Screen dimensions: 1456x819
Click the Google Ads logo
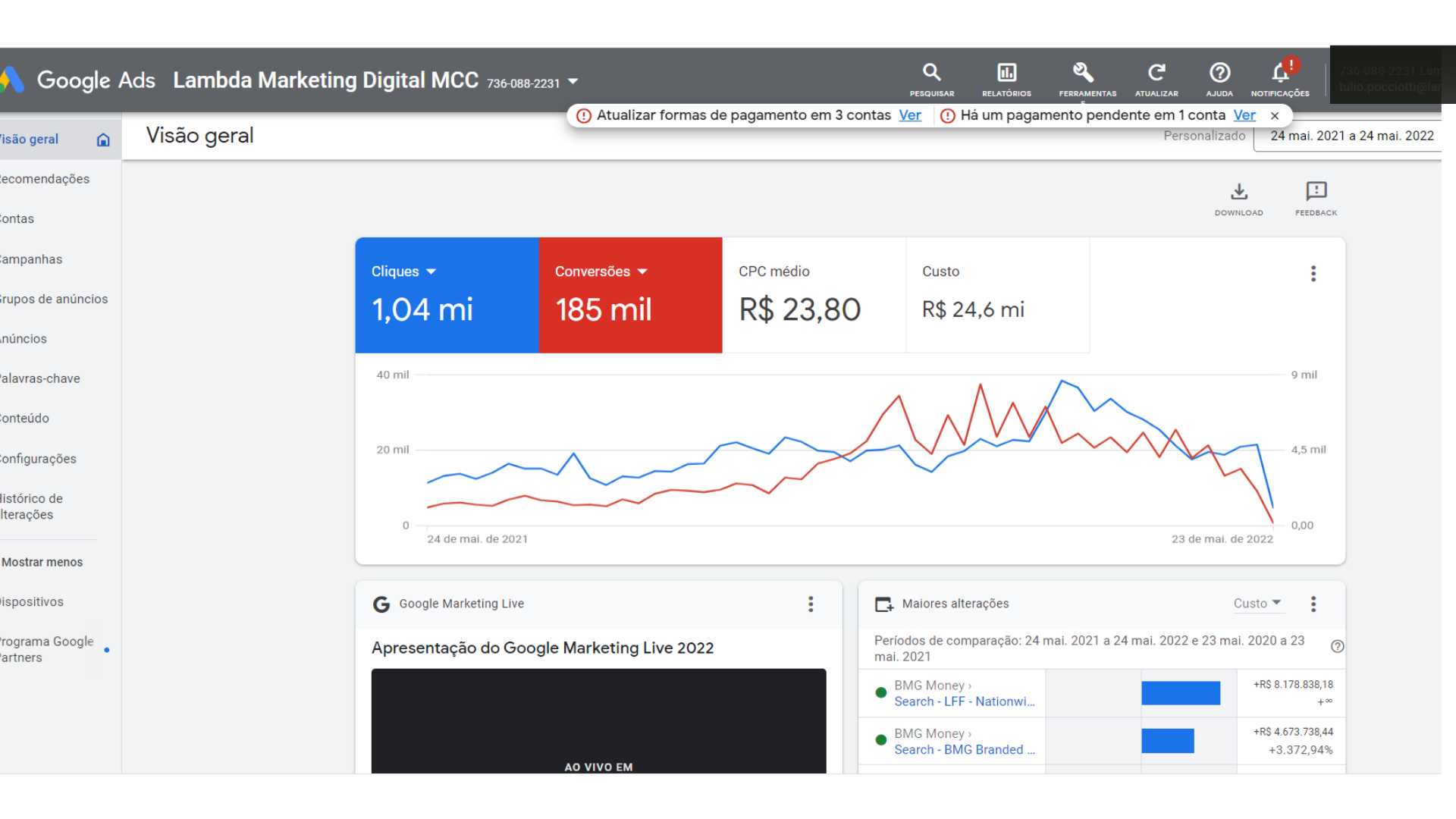click(x=78, y=80)
